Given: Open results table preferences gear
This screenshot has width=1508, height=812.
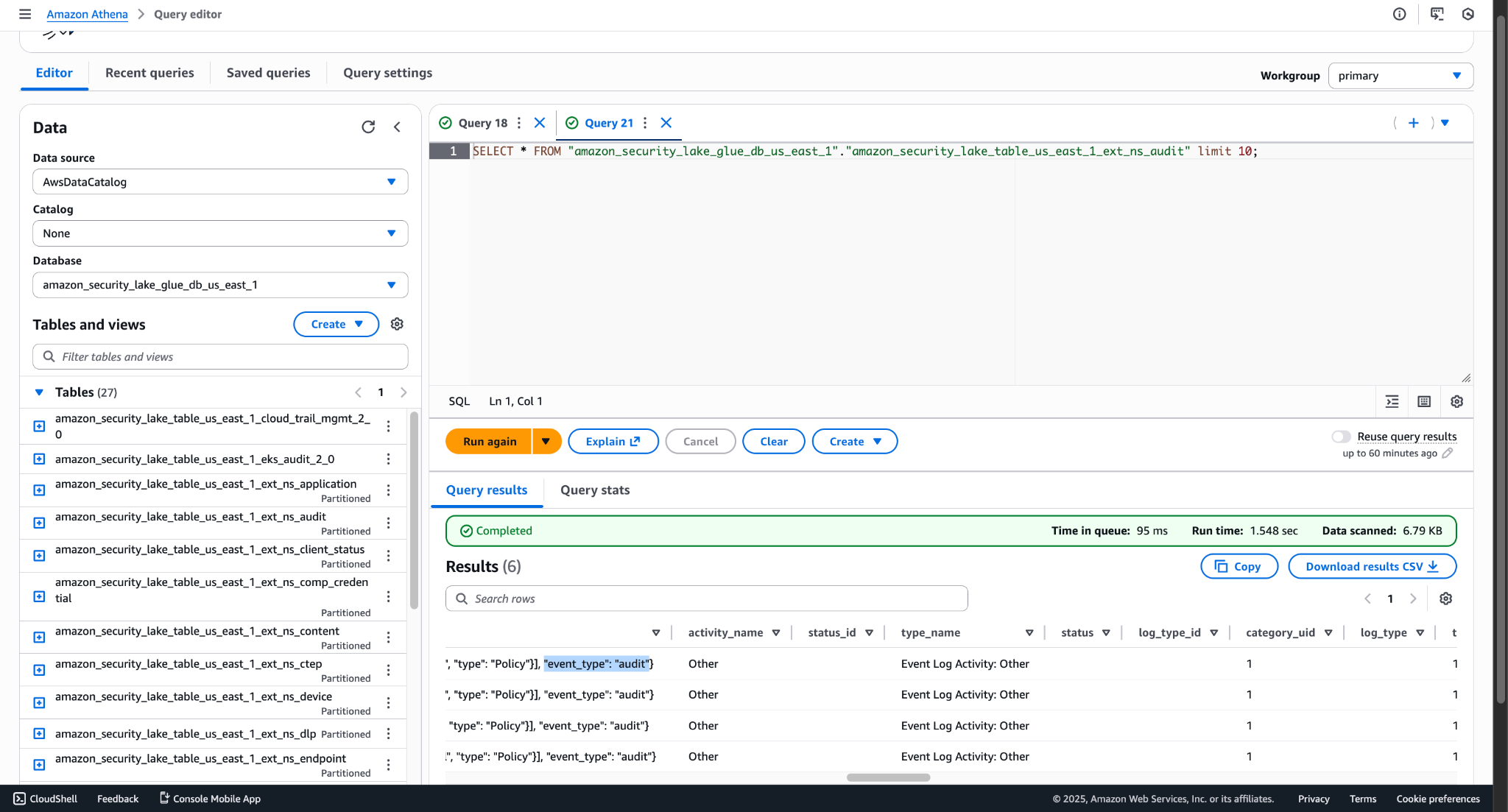Looking at the screenshot, I should 1445,599.
